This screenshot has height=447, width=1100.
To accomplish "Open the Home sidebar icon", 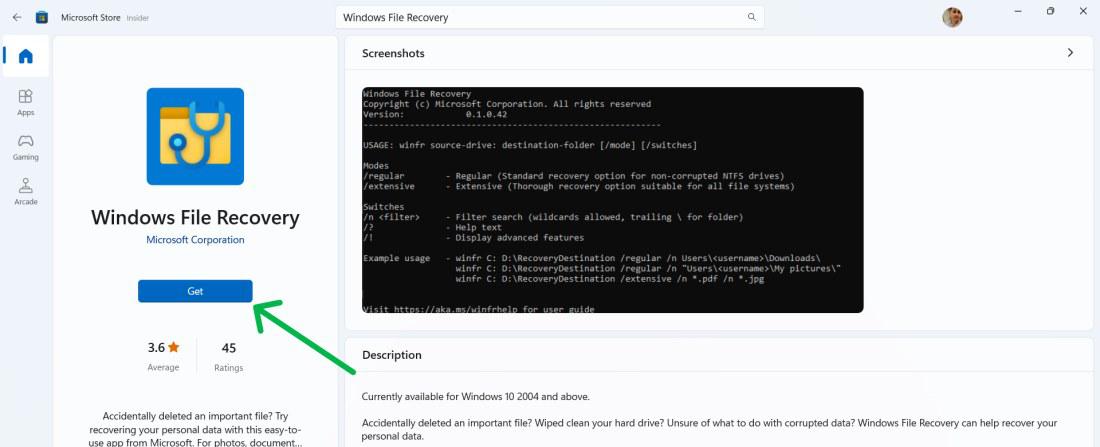I will click(x=26, y=56).
